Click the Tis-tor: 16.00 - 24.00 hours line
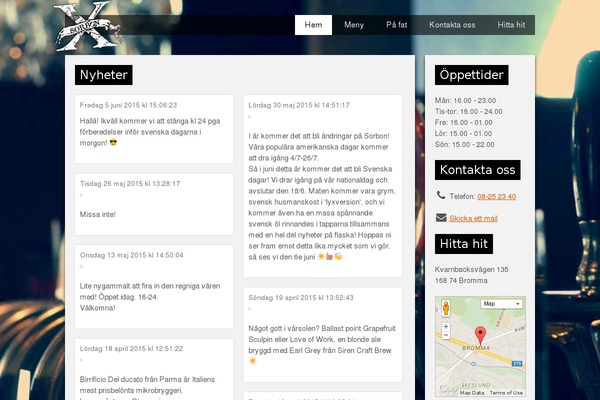 pos(469,111)
